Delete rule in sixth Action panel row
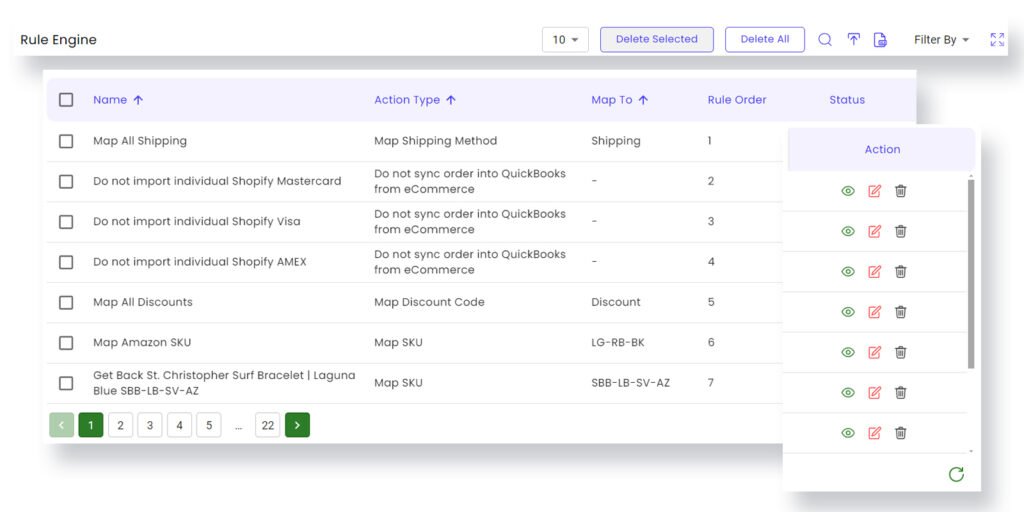 pos(901,392)
